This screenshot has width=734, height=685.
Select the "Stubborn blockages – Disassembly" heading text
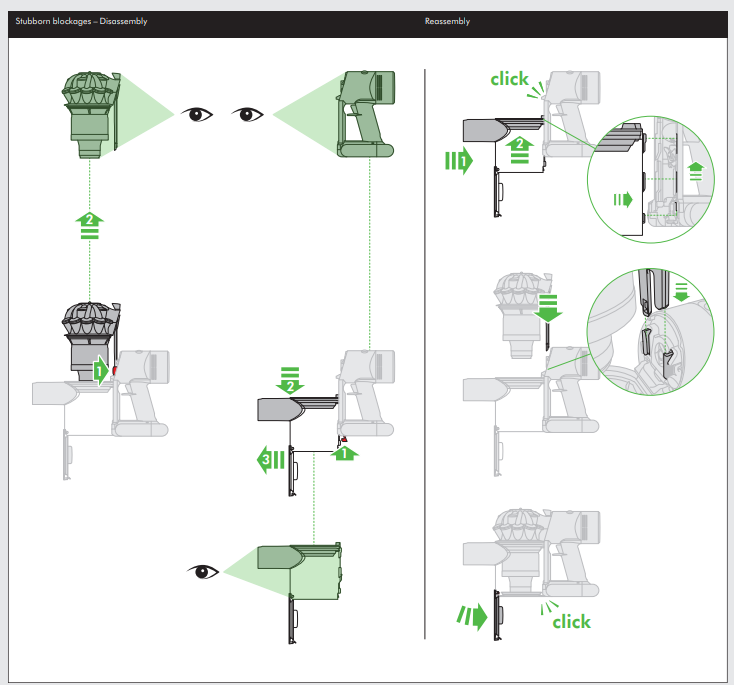81,21
